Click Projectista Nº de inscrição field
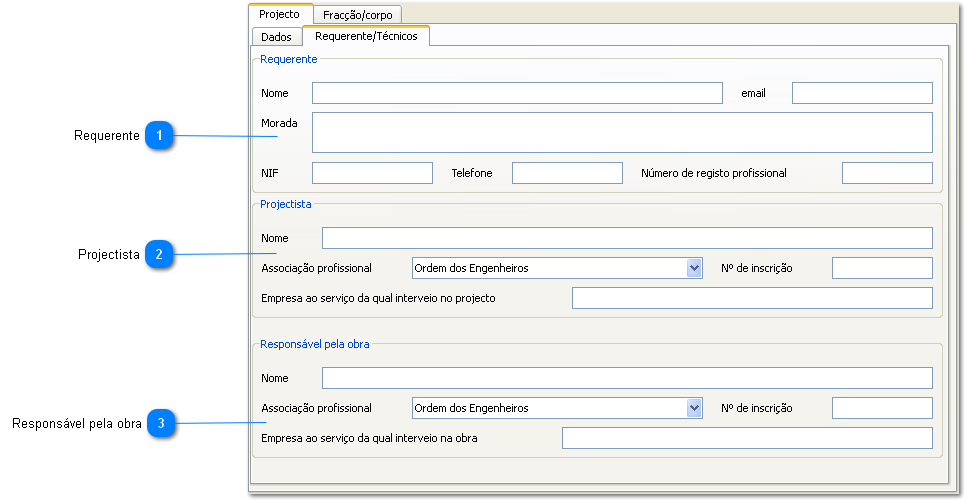The image size is (967, 502). pyautogui.click(x=881, y=268)
